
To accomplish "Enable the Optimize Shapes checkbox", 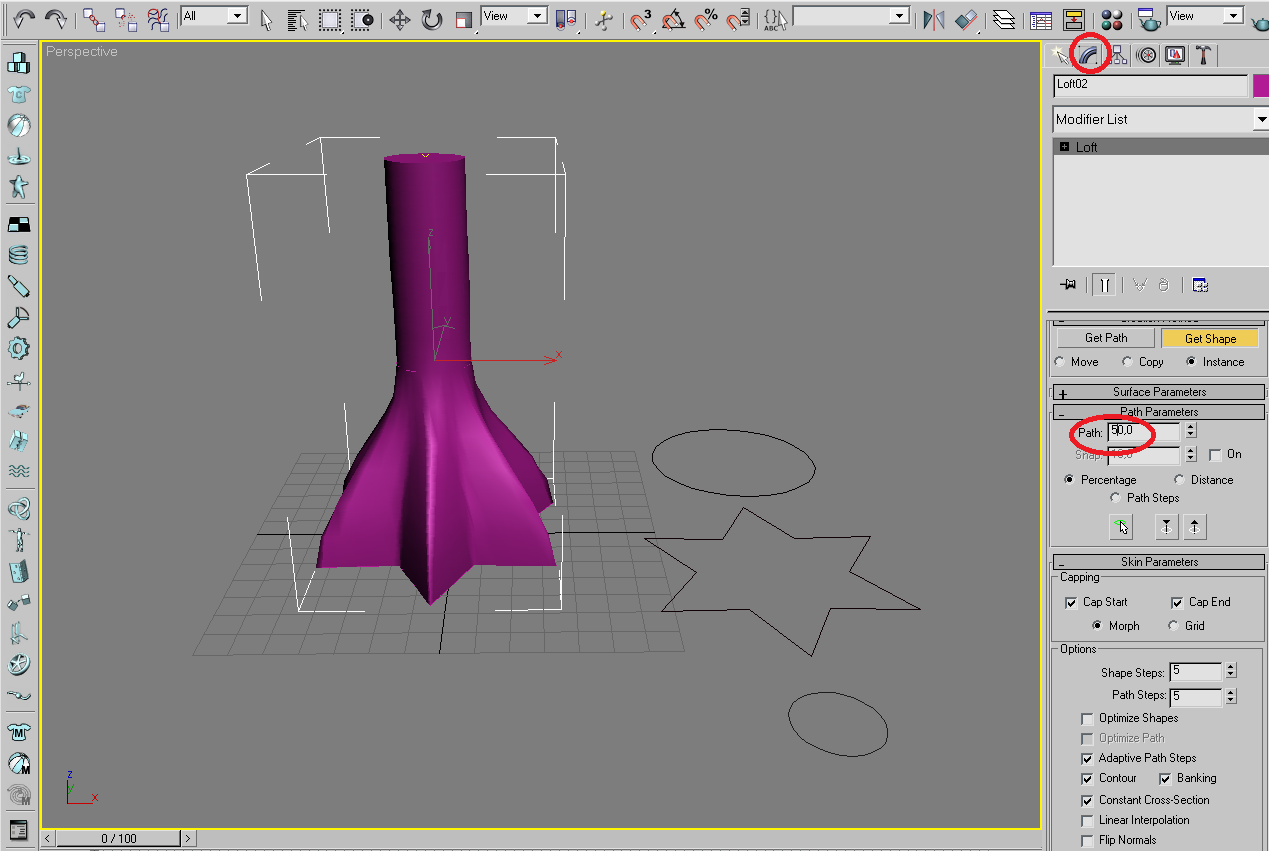I will coord(1087,718).
